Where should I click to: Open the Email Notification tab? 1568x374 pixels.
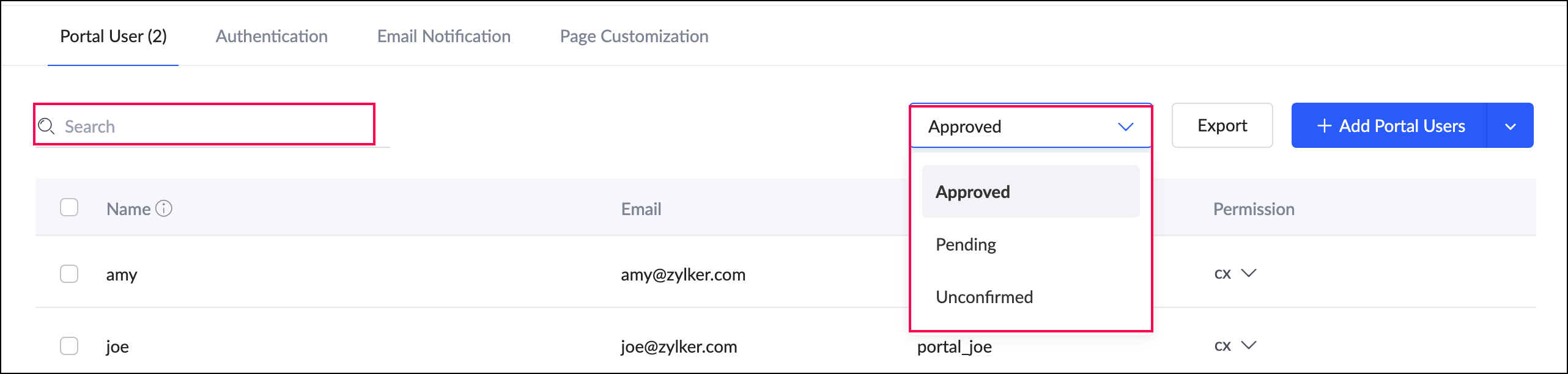(x=443, y=36)
